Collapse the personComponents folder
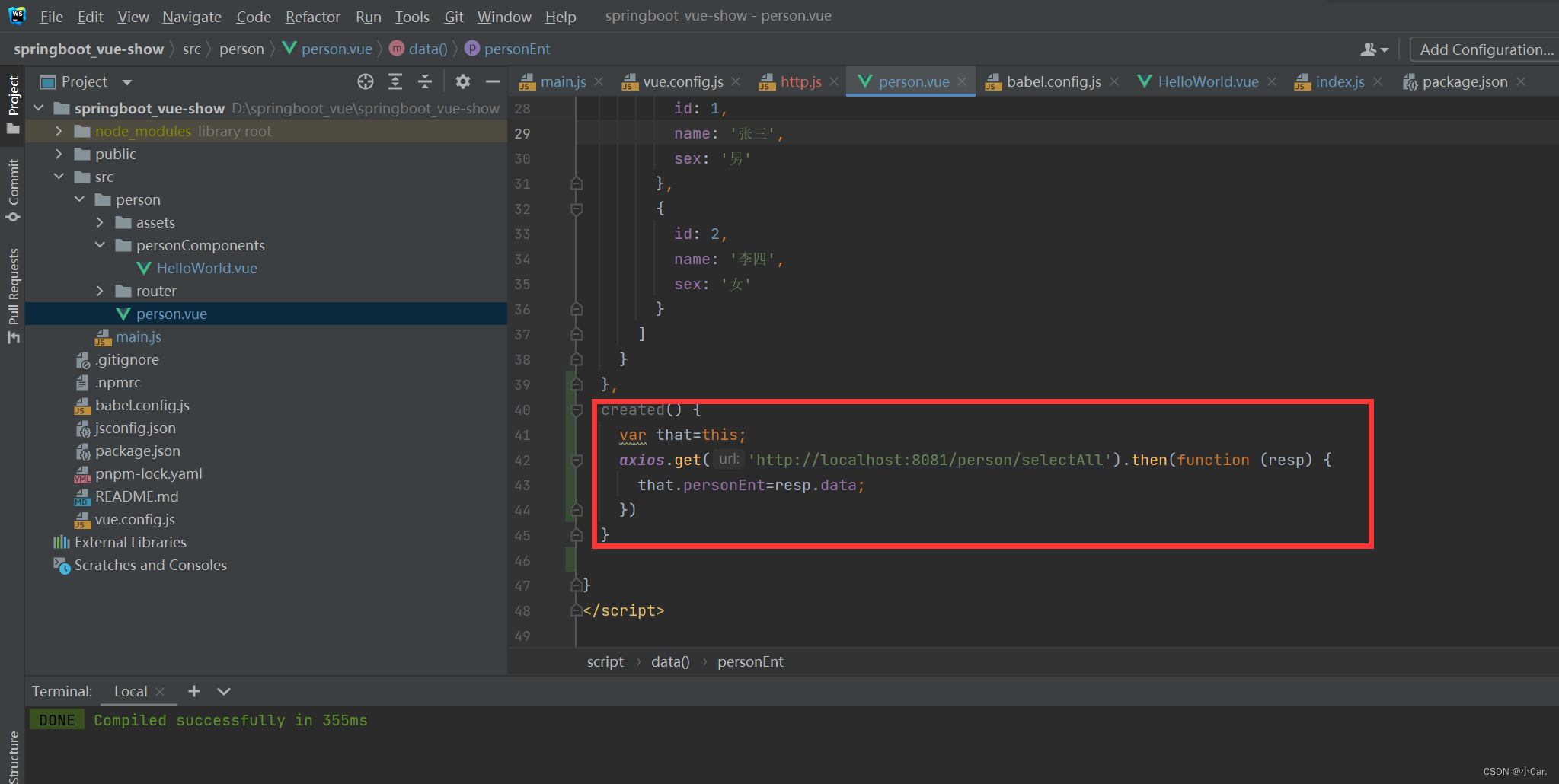This screenshot has height=784, width=1559. coord(100,245)
